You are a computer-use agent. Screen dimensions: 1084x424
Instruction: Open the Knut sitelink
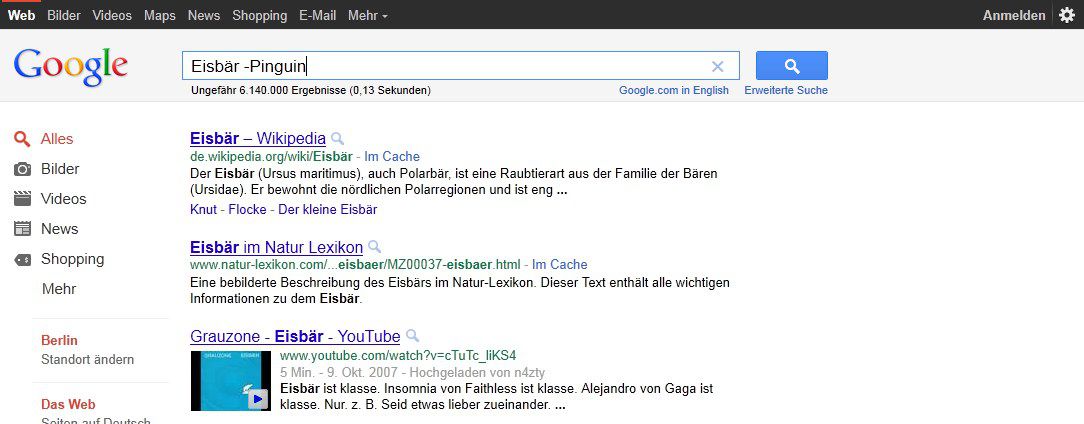(204, 209)
